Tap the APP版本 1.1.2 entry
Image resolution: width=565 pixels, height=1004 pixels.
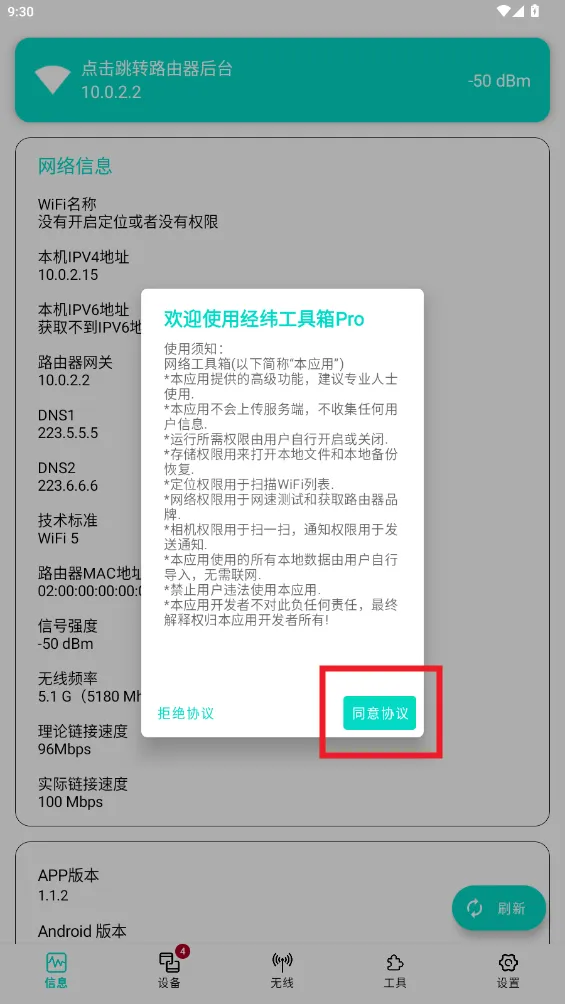pyautogui.click(x=69, y=885)
